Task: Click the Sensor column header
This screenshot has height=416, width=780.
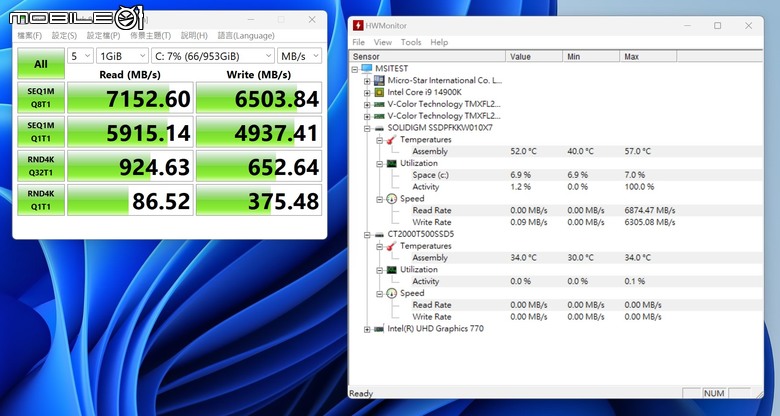Action: point(428,56)
